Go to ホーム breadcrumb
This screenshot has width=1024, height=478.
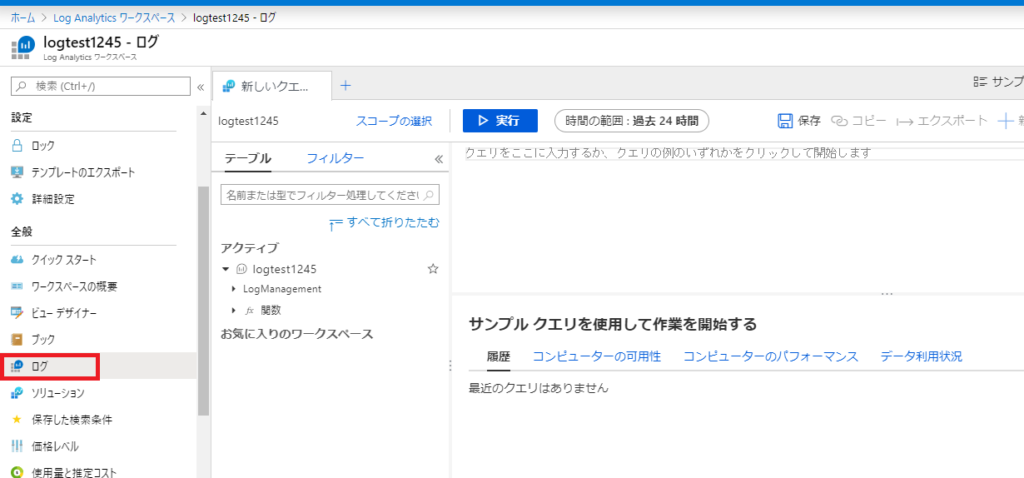(23, 17)
